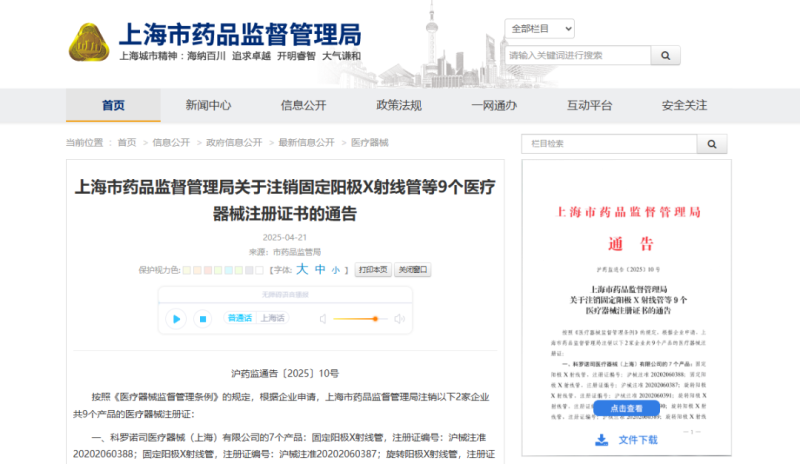Open the 信息公开 navigation menu

tap(303, 105)
